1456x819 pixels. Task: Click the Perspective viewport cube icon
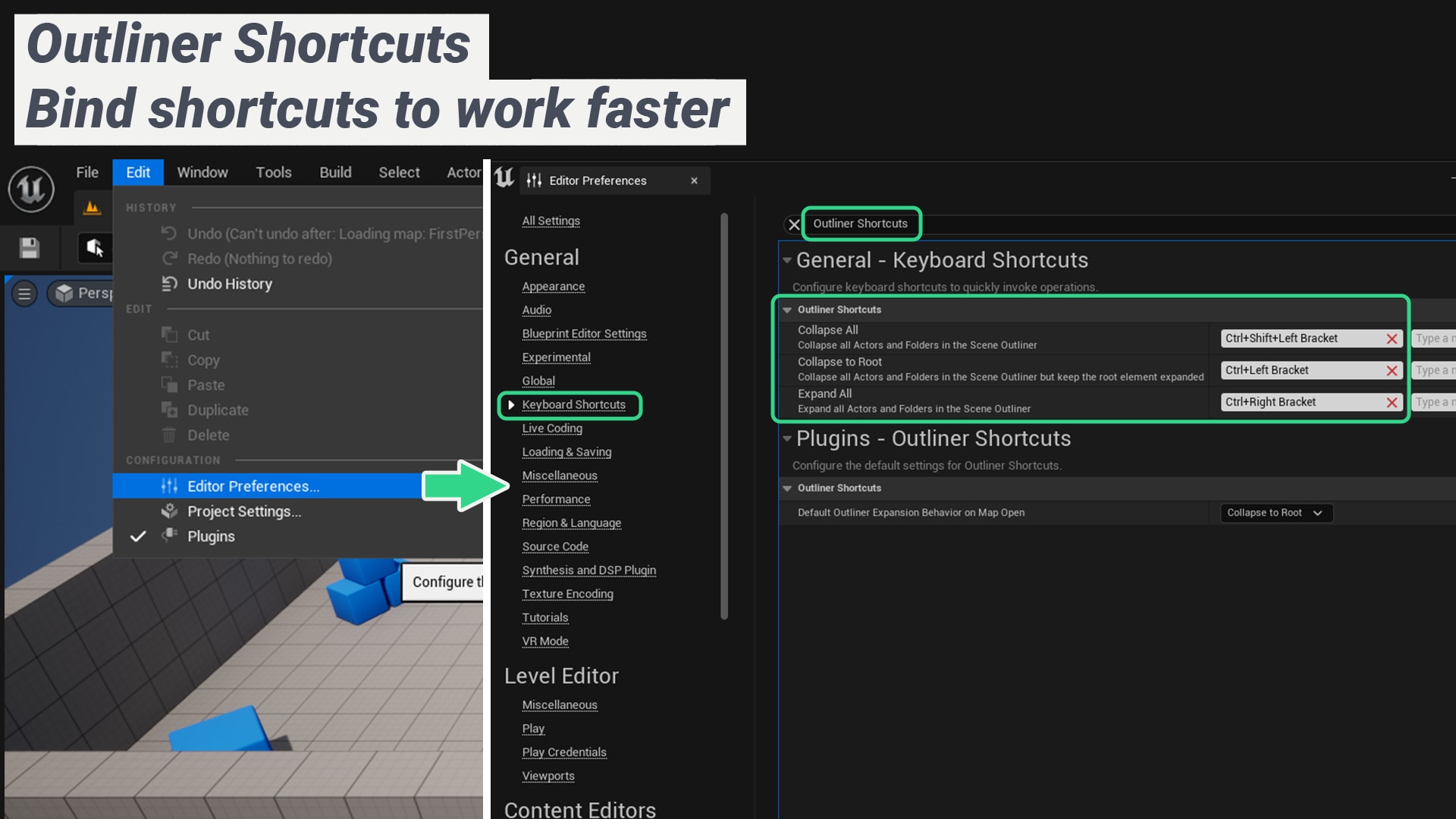point(64,293)
